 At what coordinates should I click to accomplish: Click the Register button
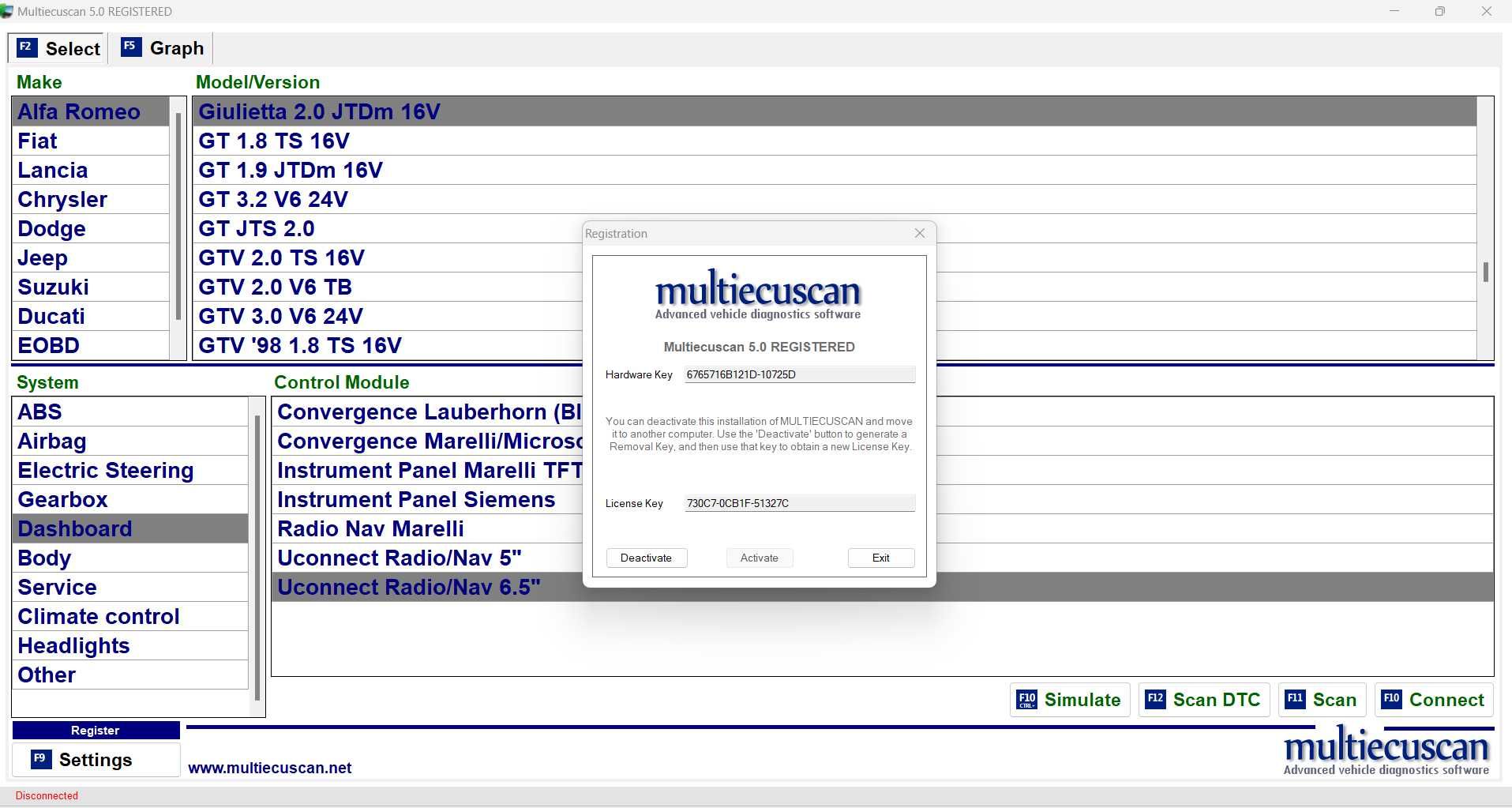[x=96, y=731]
